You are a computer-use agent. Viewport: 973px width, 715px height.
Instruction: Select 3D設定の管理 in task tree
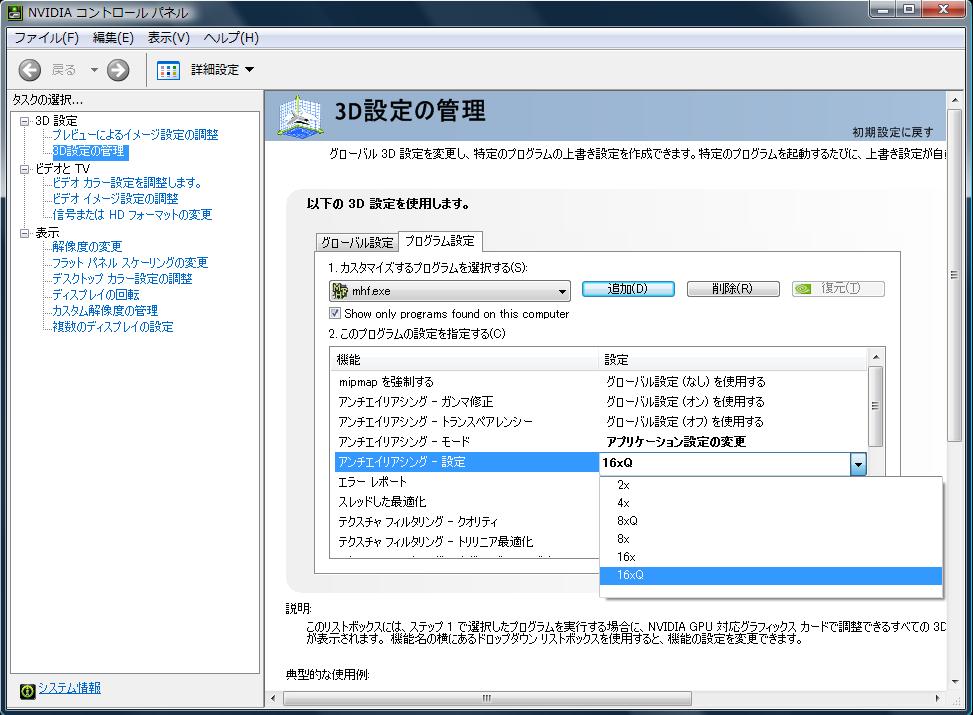tap(89, 151)
